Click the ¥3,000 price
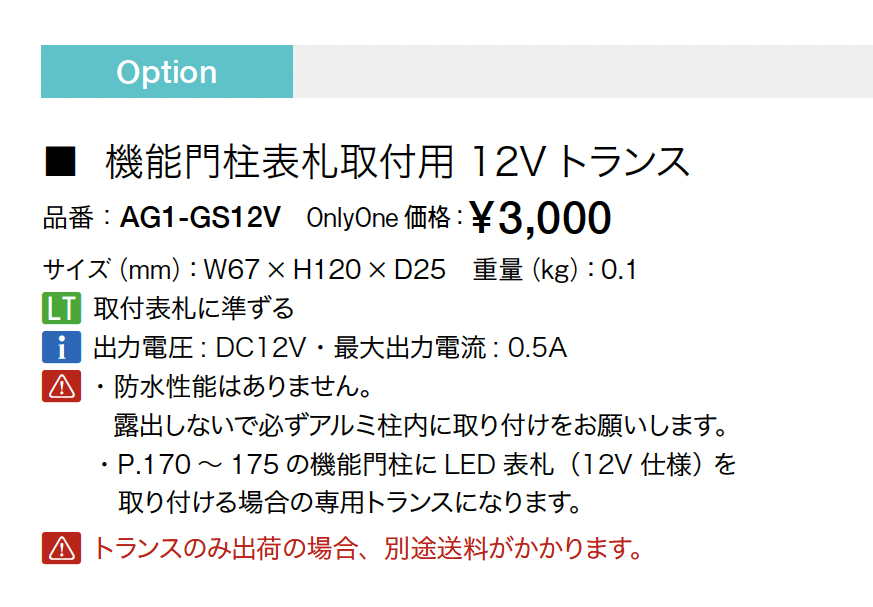Viewport: 873px width, 607px height. pos(540,217)
